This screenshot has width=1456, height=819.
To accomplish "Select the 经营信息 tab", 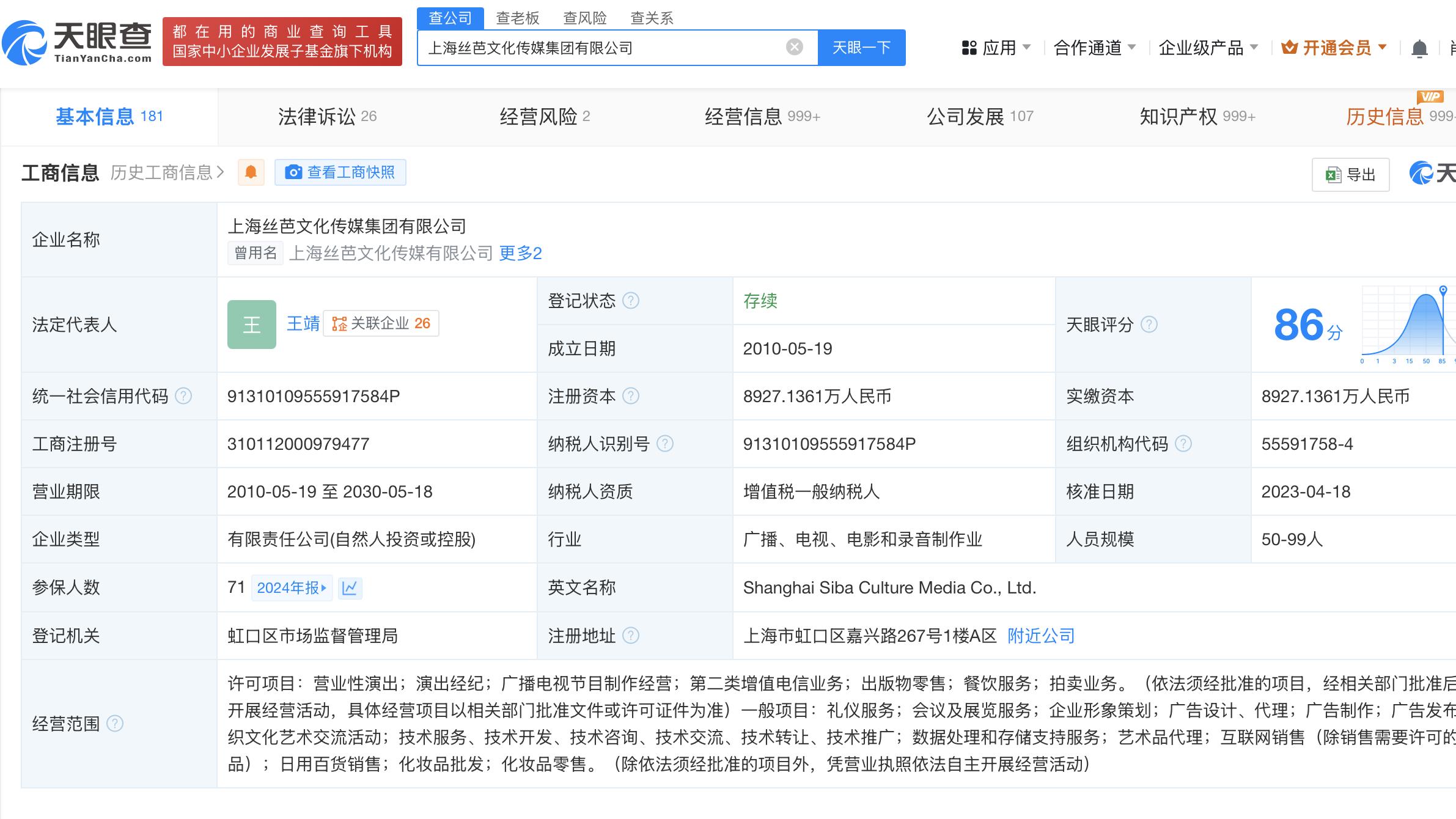I will tap(762, 116).
